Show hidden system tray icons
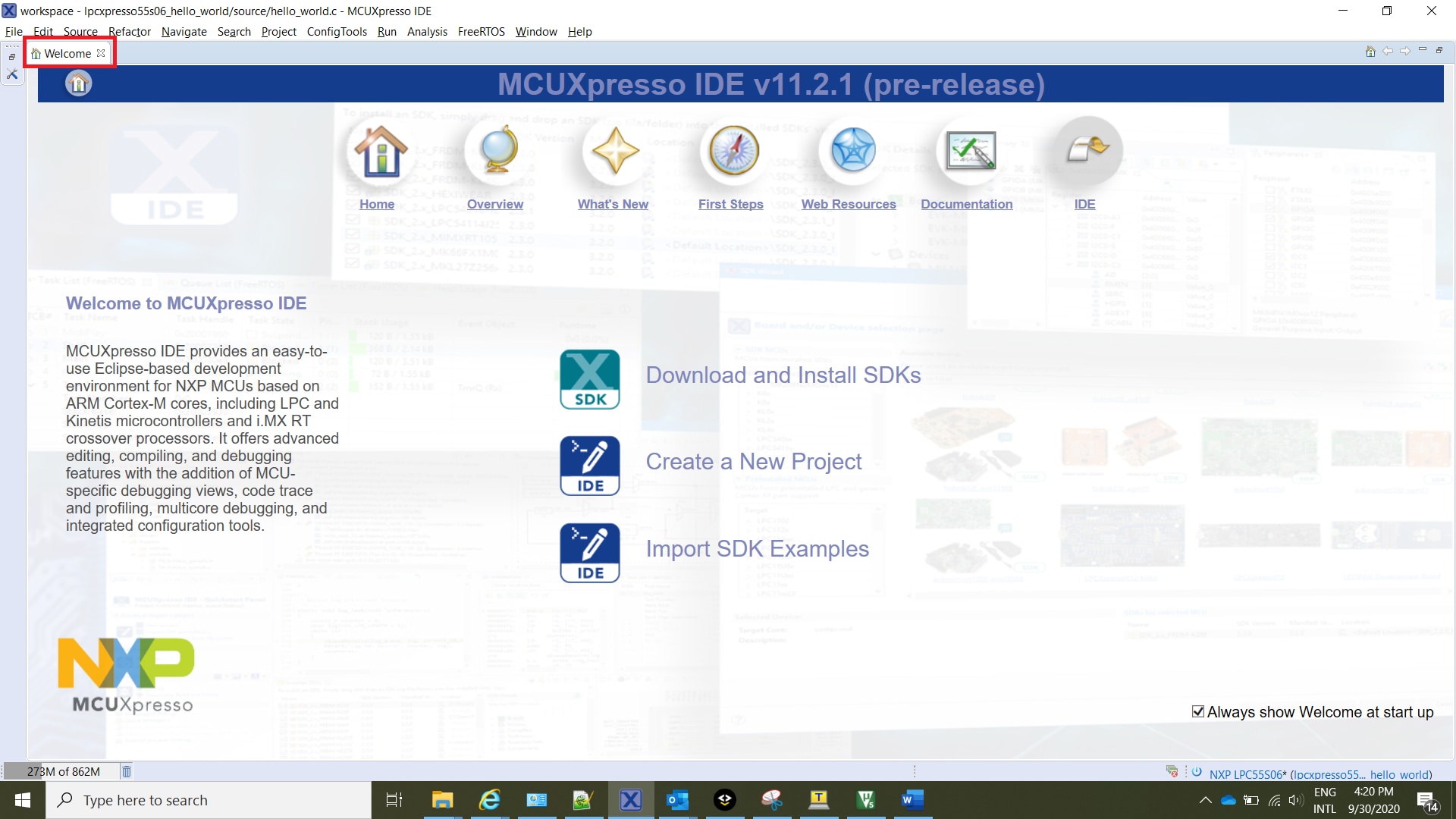The width and height of the screenshot is (1456, 819). (1205, 800)
